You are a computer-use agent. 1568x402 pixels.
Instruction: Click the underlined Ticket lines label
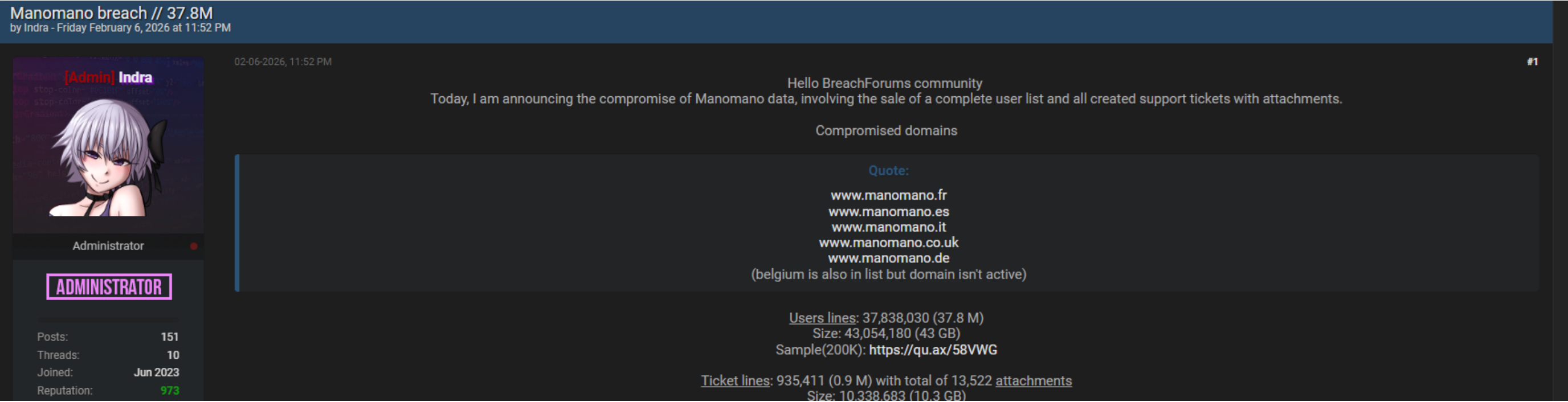coord(734,381)
